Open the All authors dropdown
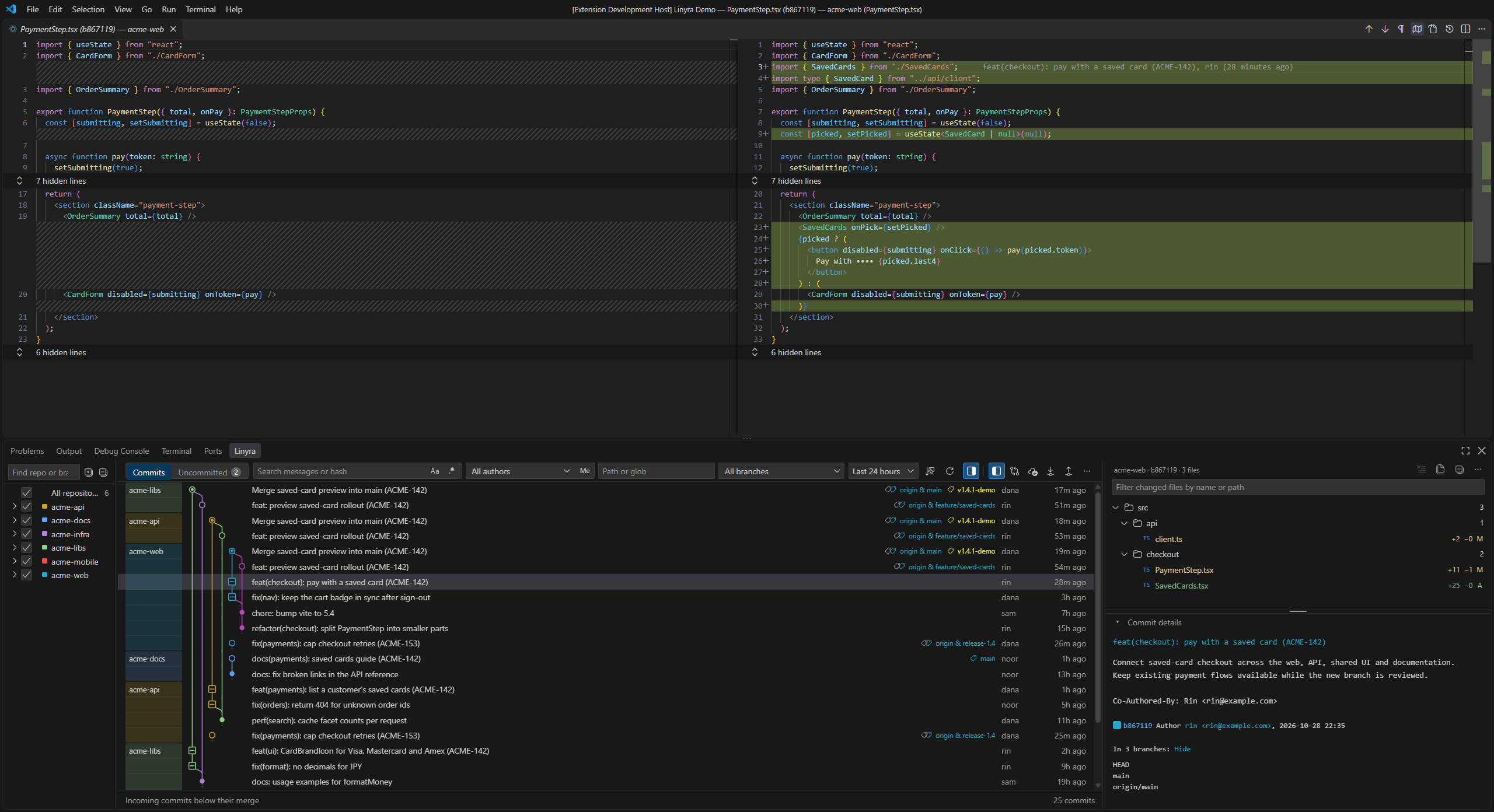 pos(520,471)
